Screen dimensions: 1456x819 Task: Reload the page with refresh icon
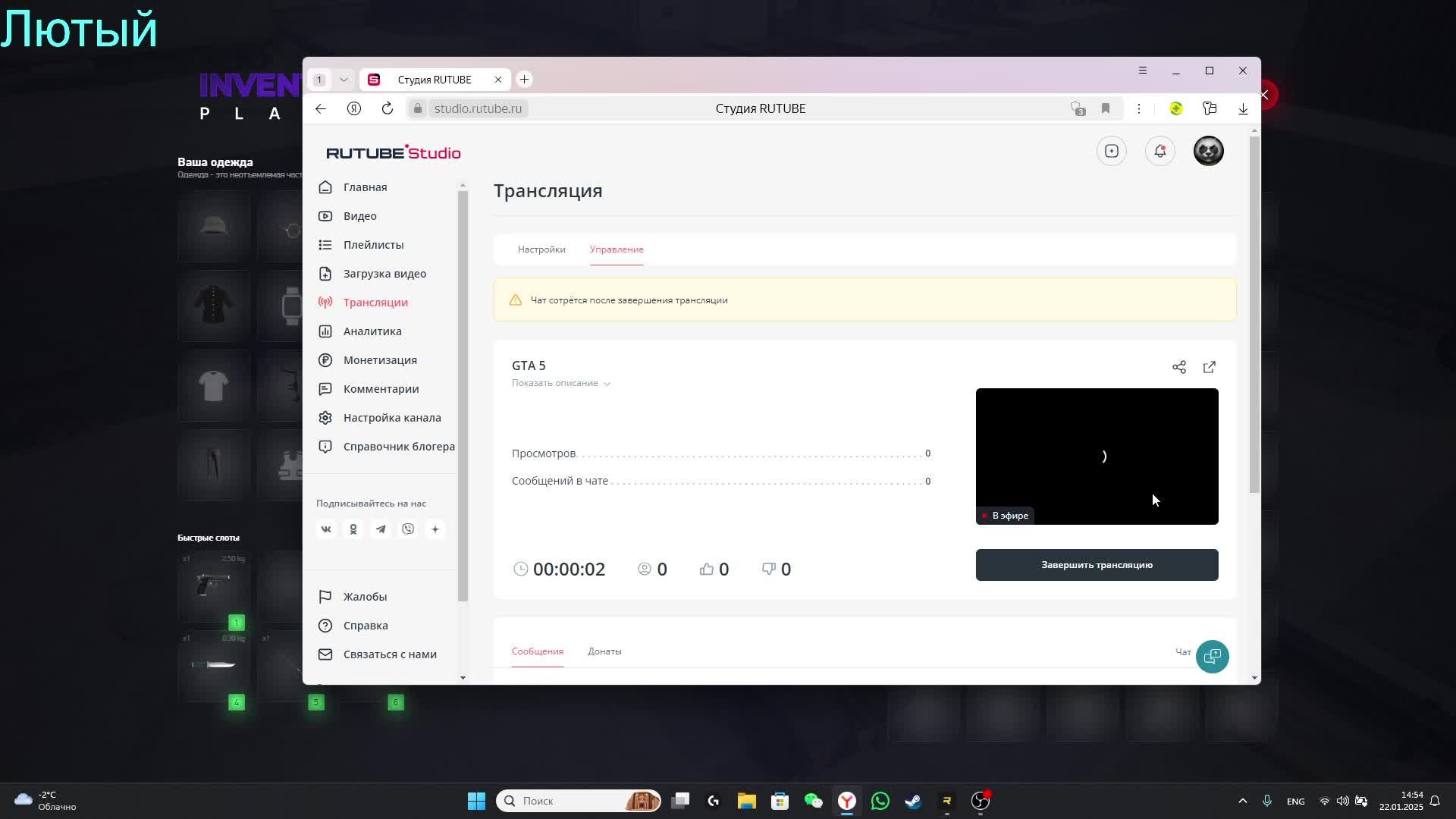click(x=388, y=108)
